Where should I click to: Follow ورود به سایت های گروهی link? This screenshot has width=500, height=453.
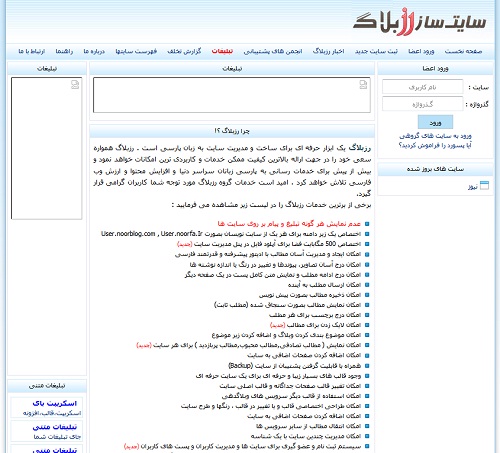[435, 136]
